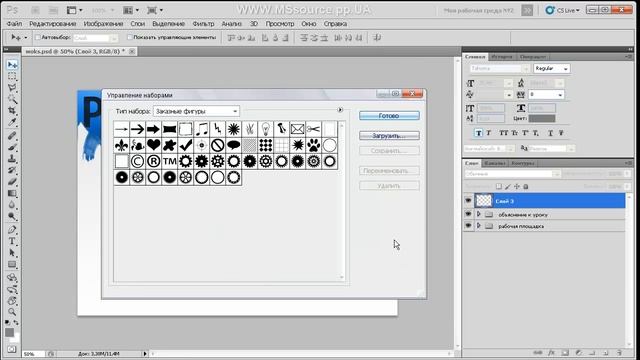The width and height of the screenshot is (640, 360).
Task: Select the Dodge tool
Action: tap(12, 216)
